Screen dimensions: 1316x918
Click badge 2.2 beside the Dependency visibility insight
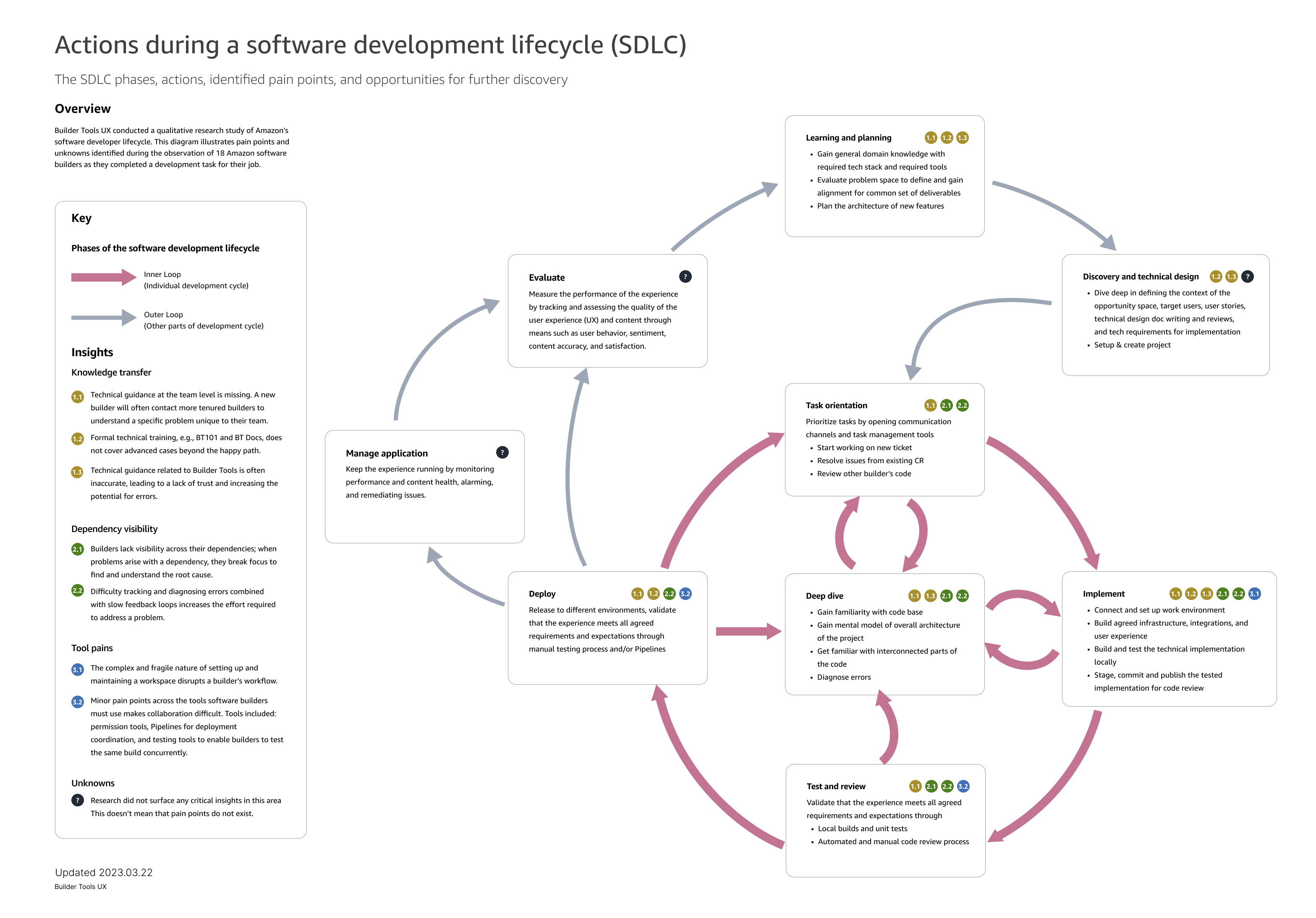coord(78,591)
